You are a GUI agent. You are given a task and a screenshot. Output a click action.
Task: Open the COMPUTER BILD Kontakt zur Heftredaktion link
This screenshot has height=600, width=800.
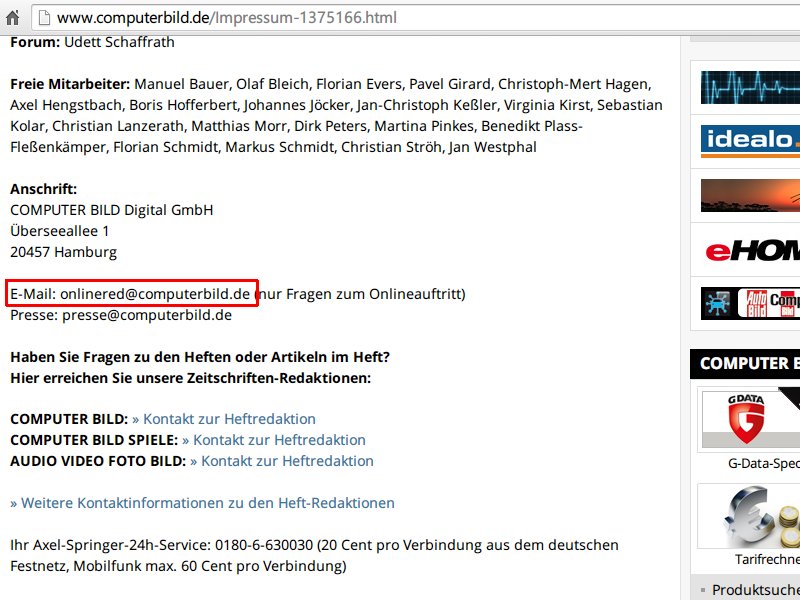point(224,419)
